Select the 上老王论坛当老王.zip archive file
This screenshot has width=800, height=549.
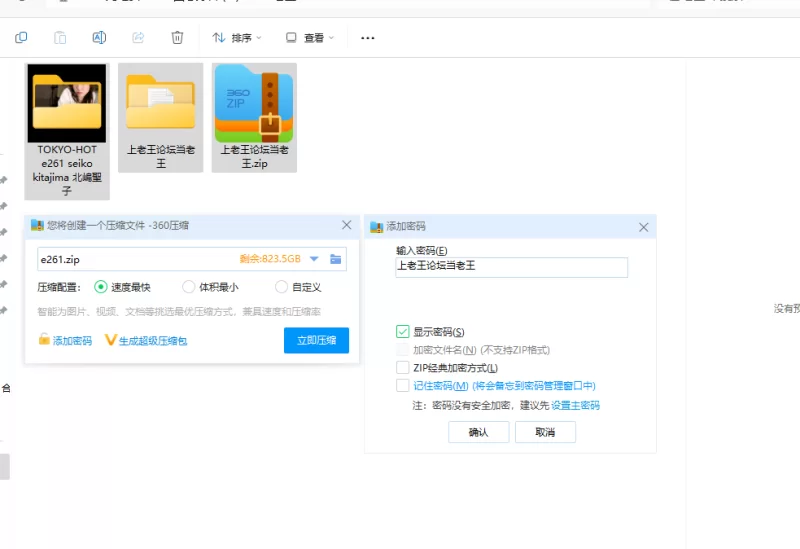click(254, 117)
